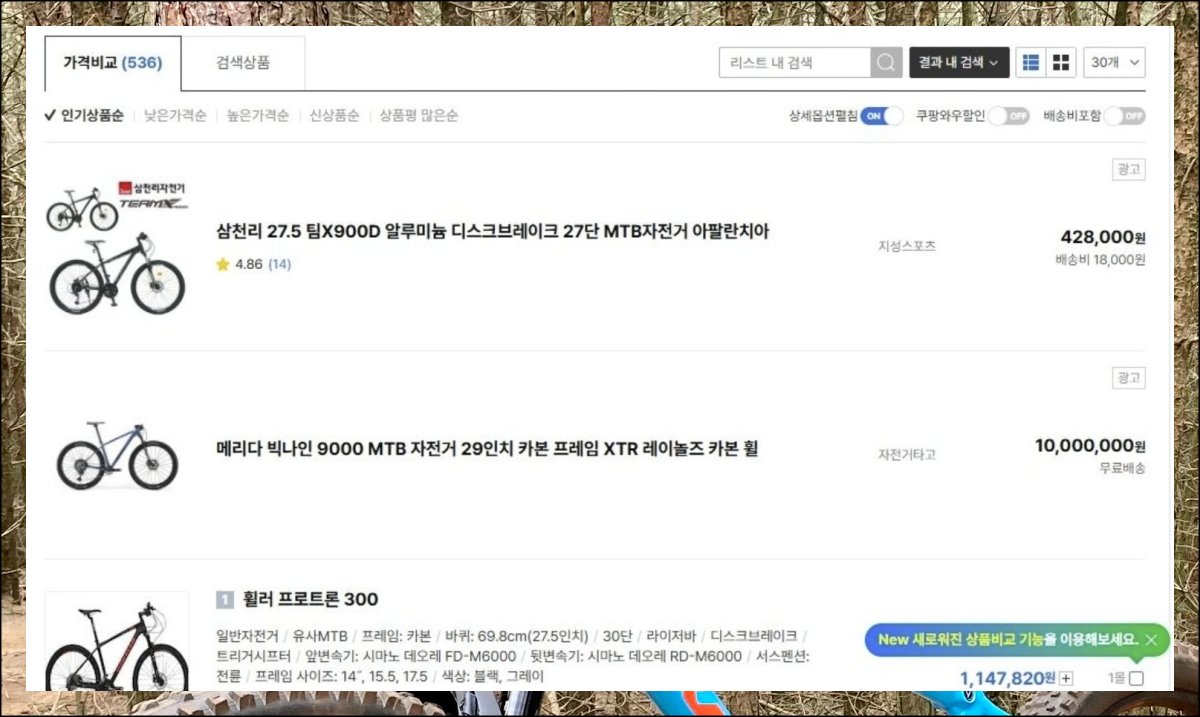Click the star rating icon for 삼천리 bike

(222, 265)
